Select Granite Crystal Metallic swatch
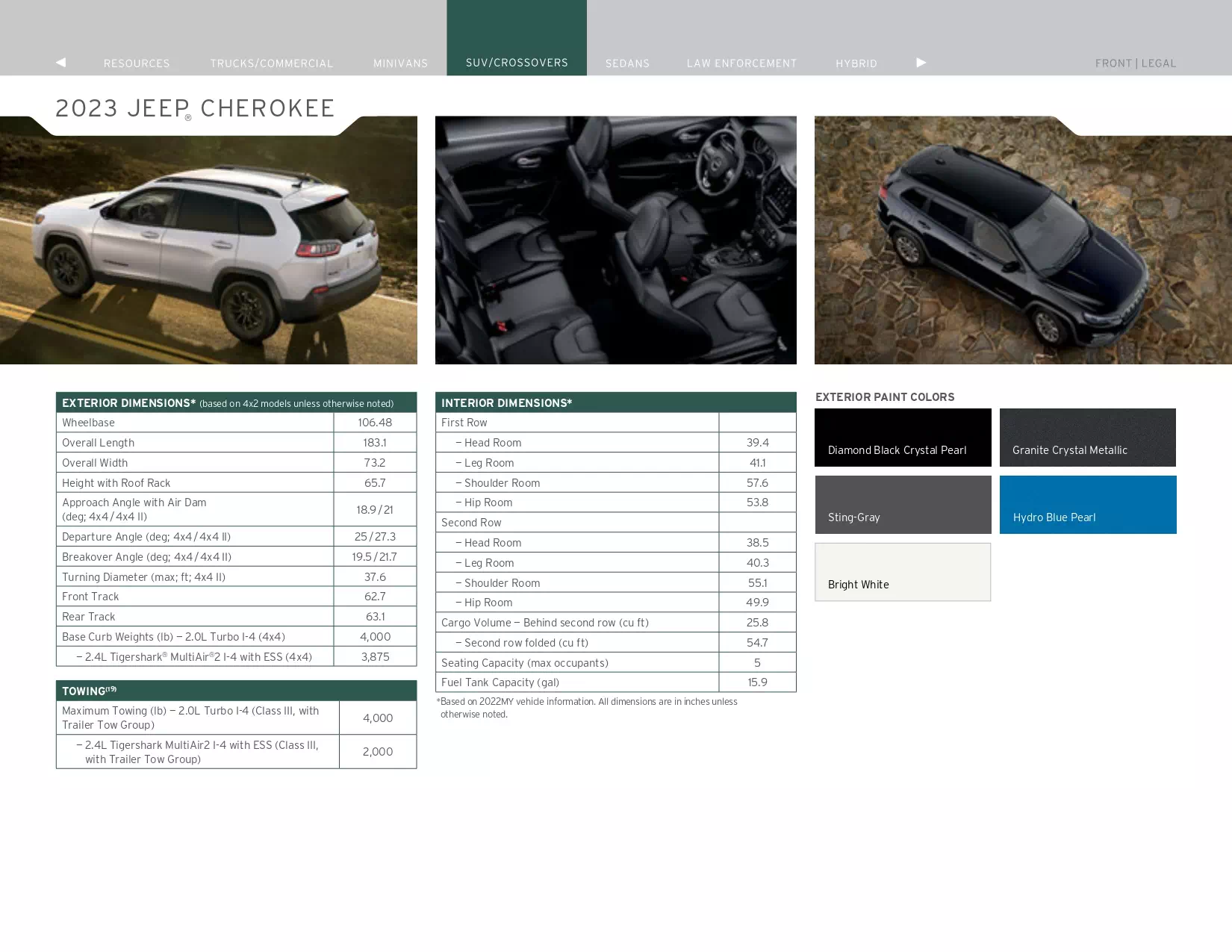Screen dimensions: 1232x952 (x=1088, y=438)
